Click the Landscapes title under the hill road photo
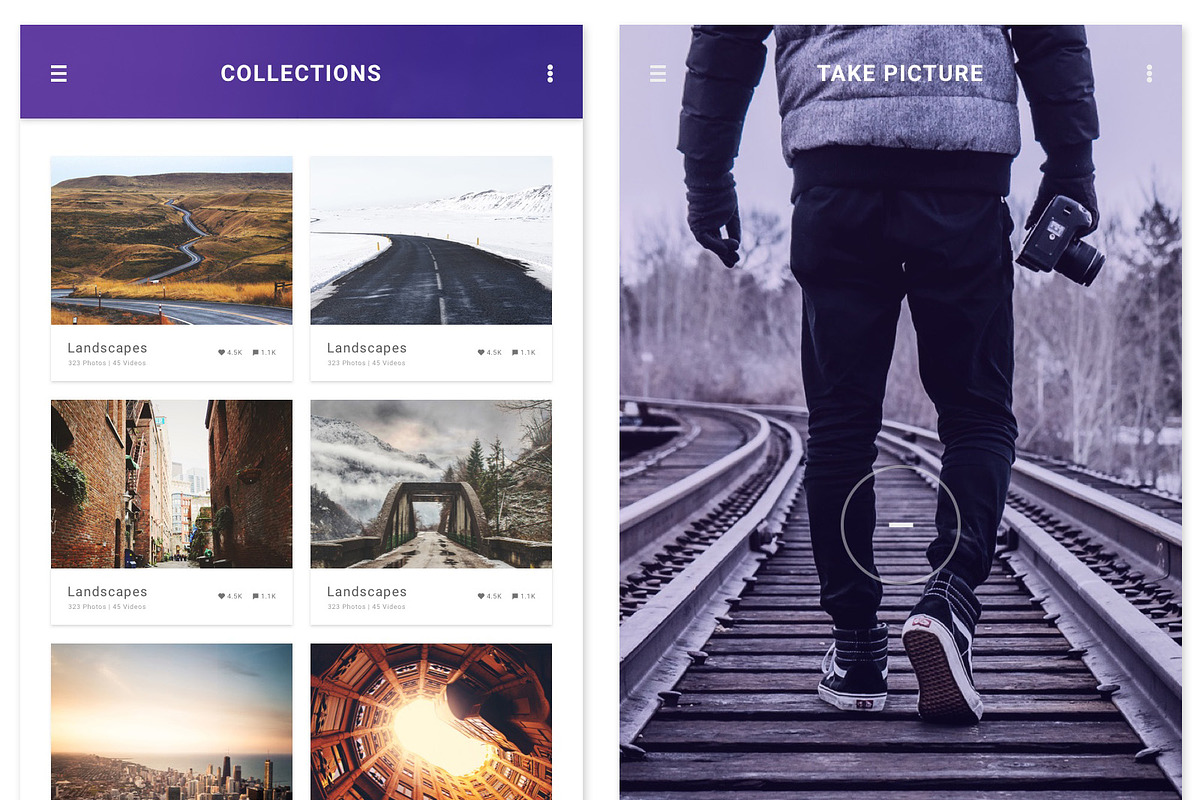 click(x=107, y=348)
